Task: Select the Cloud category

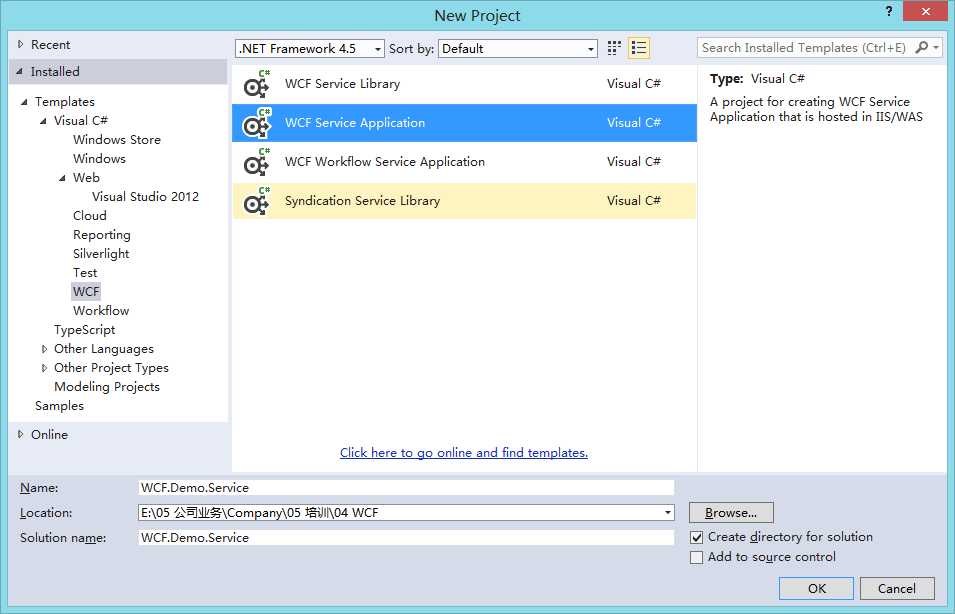Action: coord(90,216)
